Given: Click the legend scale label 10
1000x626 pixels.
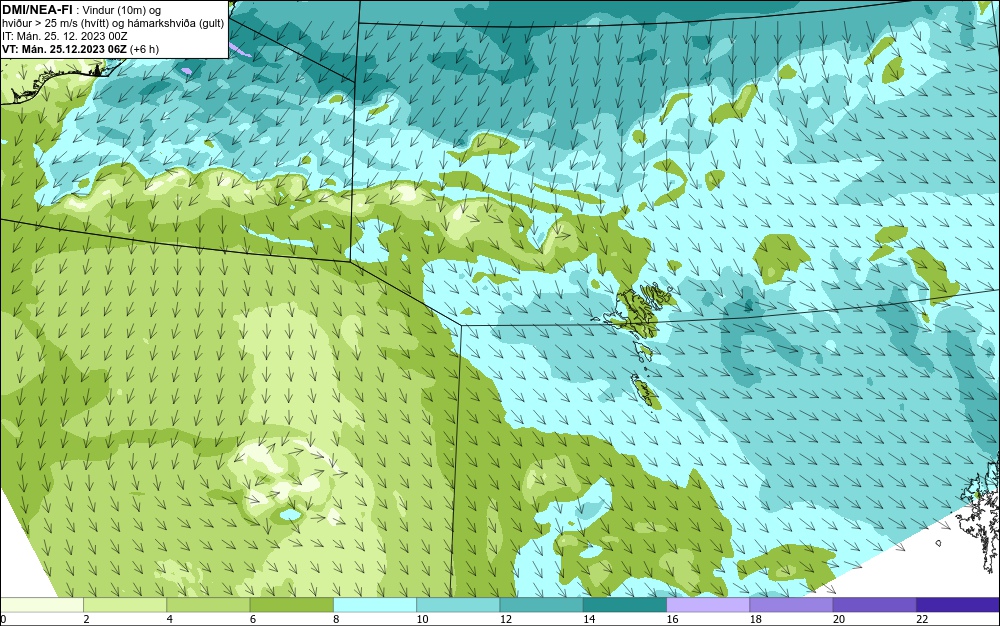Looking at the screenshot, I should 422,619.
